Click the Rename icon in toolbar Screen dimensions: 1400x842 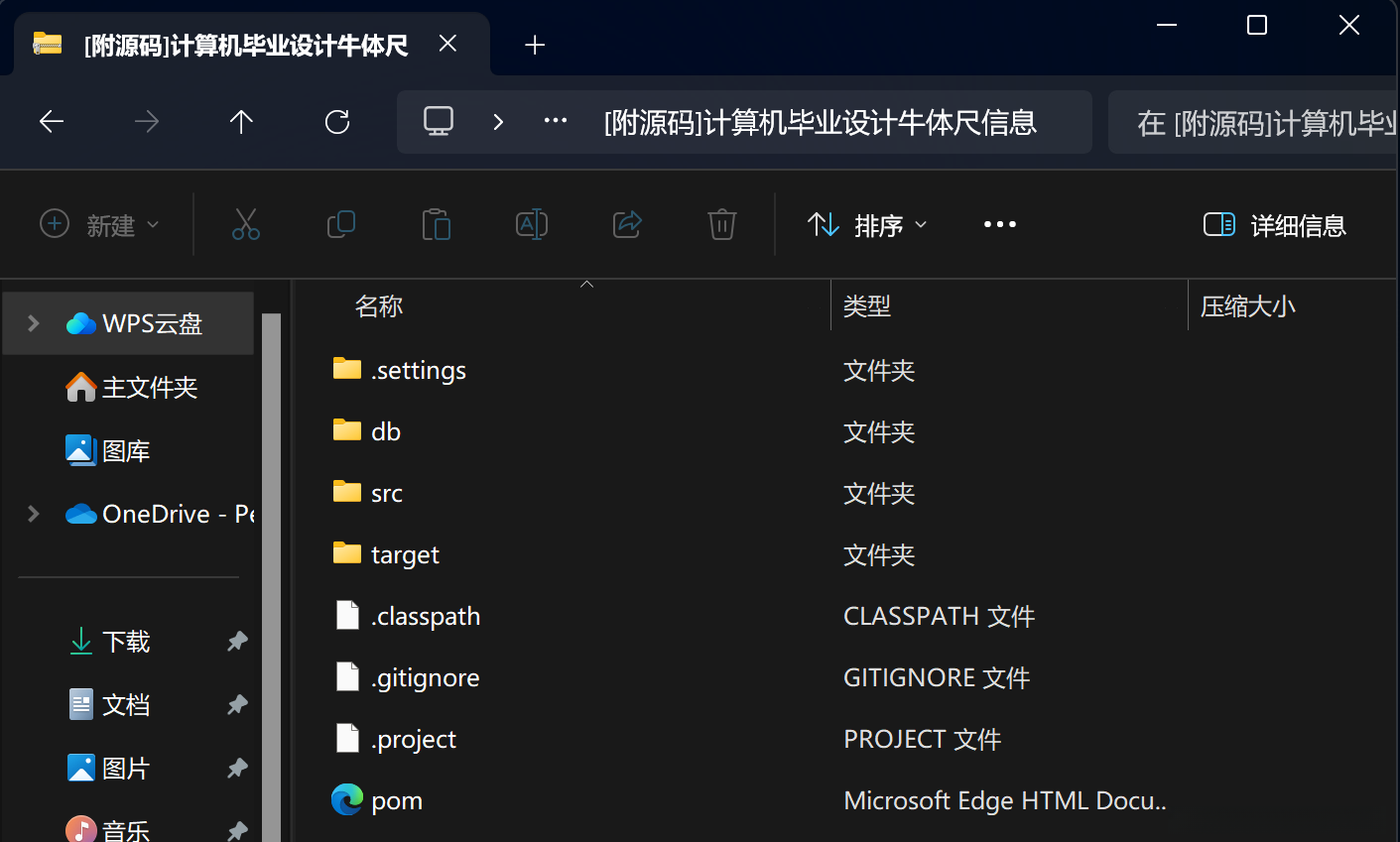click(x=532, y=224)
